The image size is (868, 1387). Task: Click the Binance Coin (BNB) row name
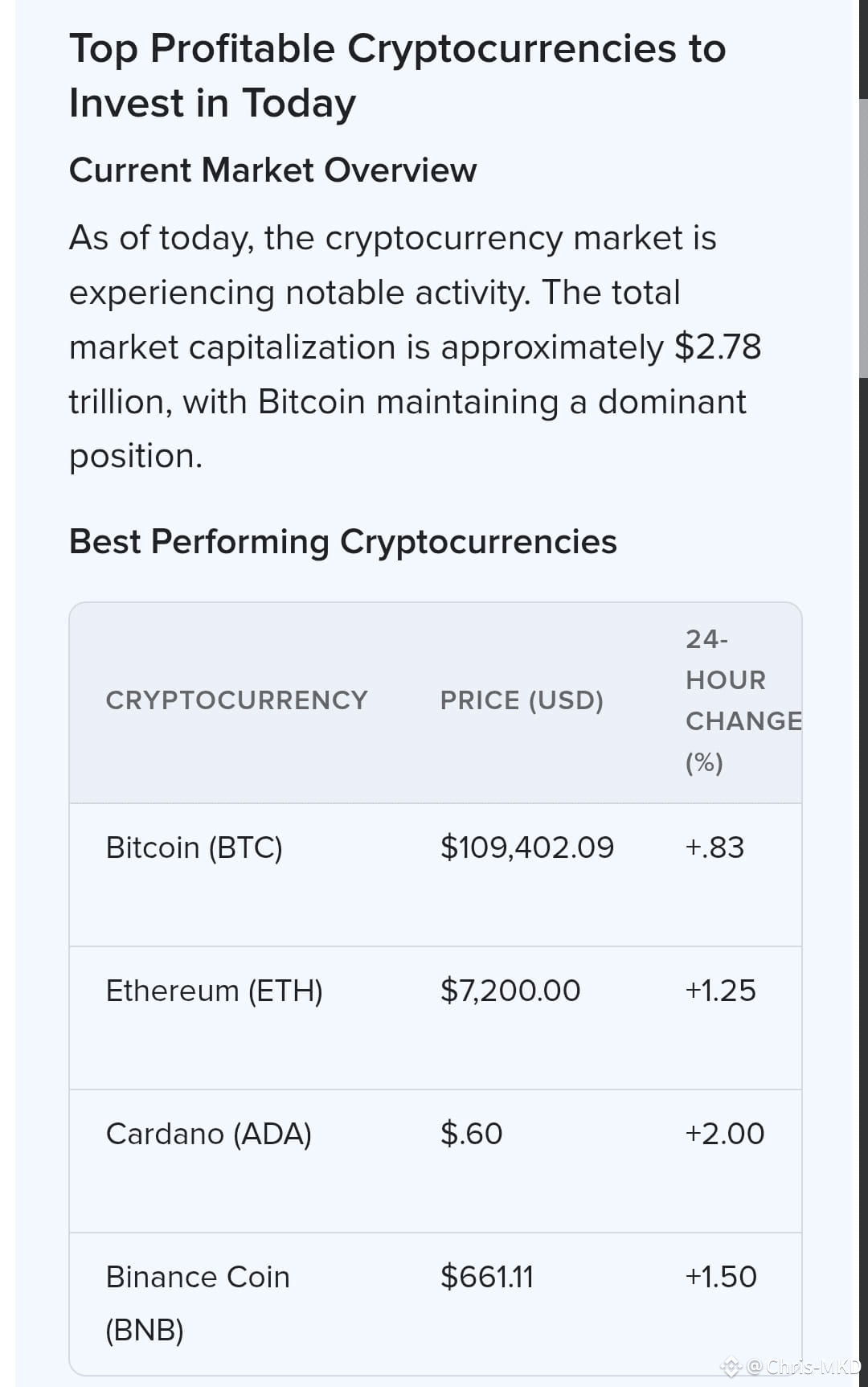point(198,1303)
